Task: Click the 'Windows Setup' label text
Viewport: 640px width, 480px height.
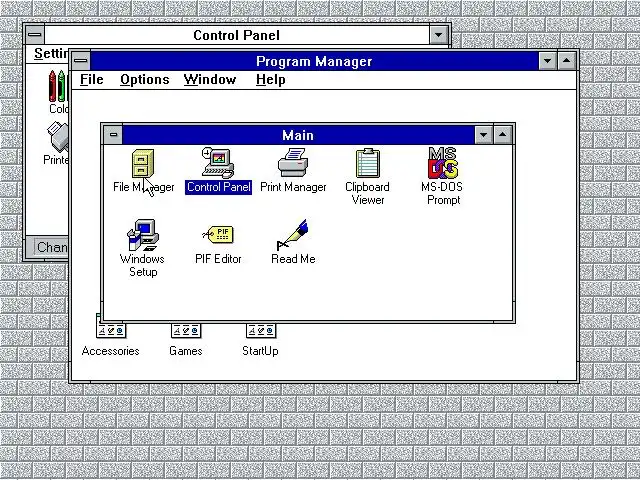Action: (142, 265)
